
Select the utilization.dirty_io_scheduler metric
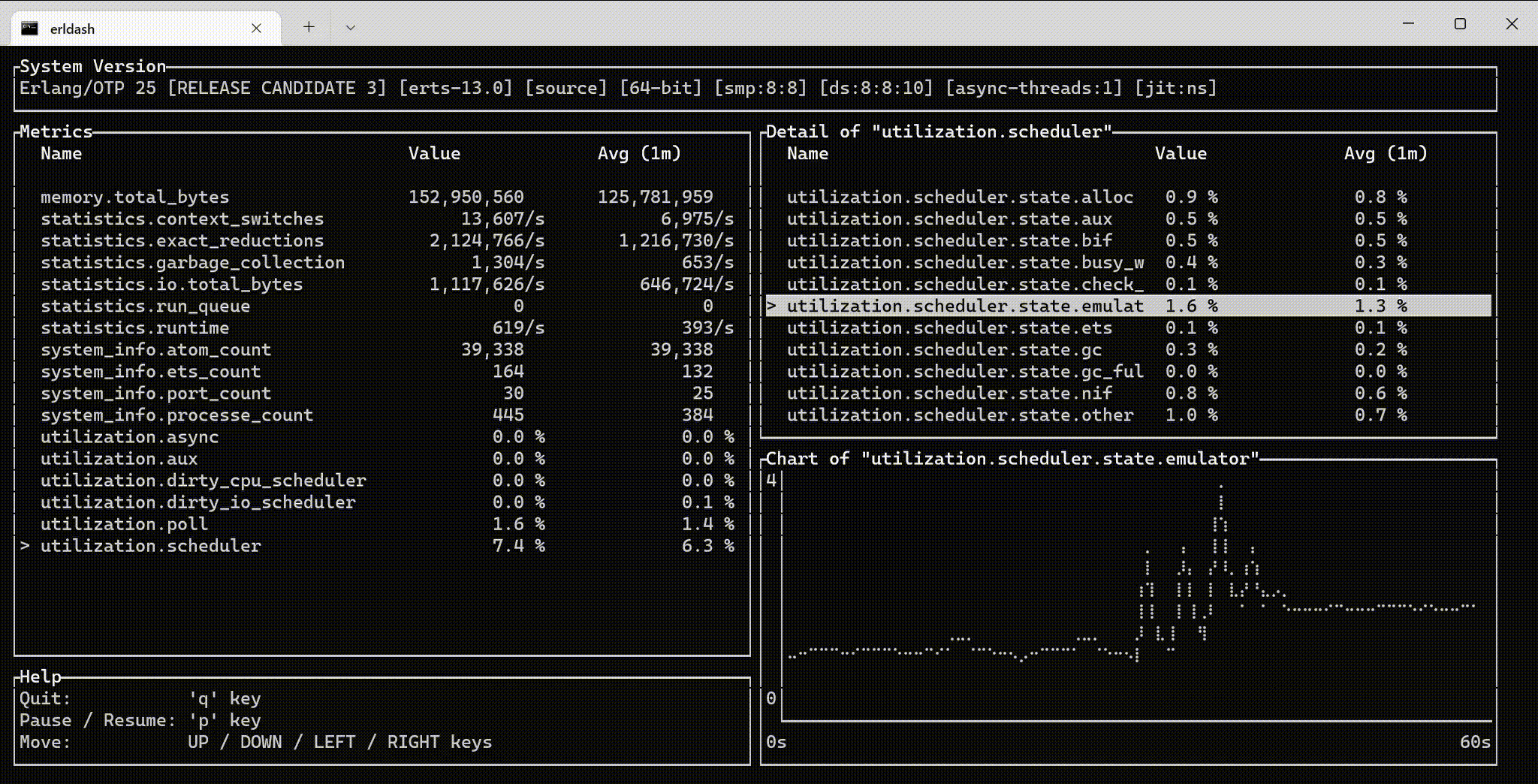click(x=198, y=502)
